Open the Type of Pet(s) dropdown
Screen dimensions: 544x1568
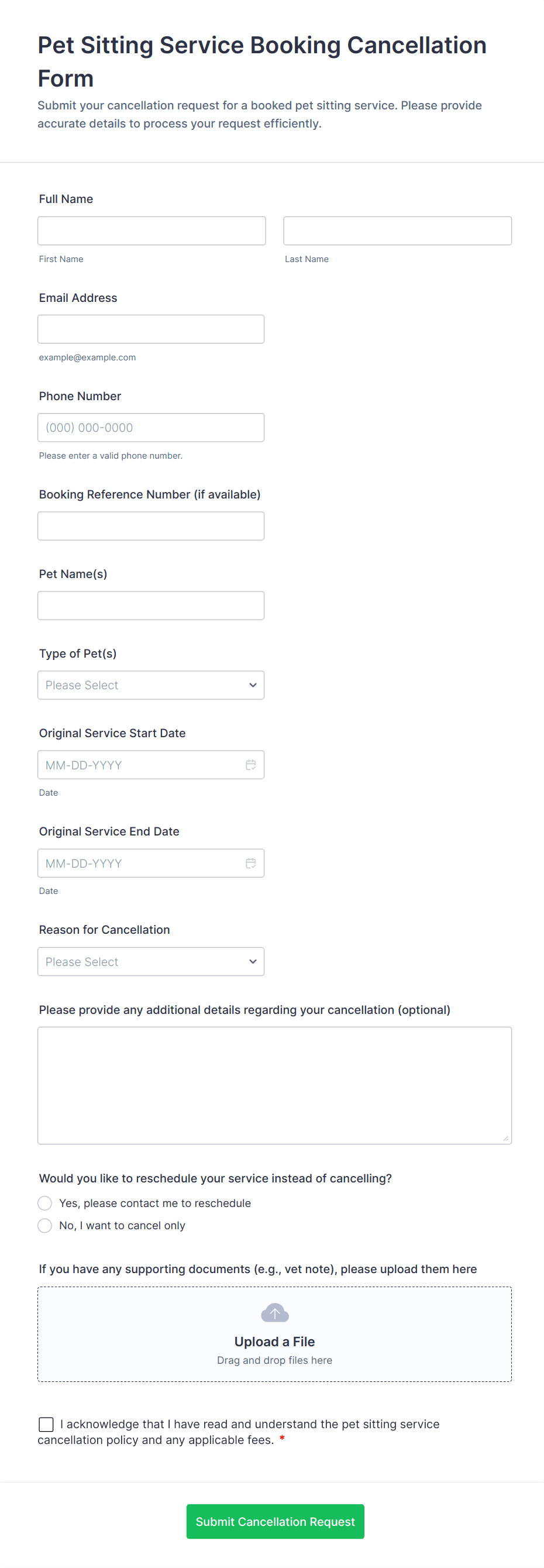point(151,685)
